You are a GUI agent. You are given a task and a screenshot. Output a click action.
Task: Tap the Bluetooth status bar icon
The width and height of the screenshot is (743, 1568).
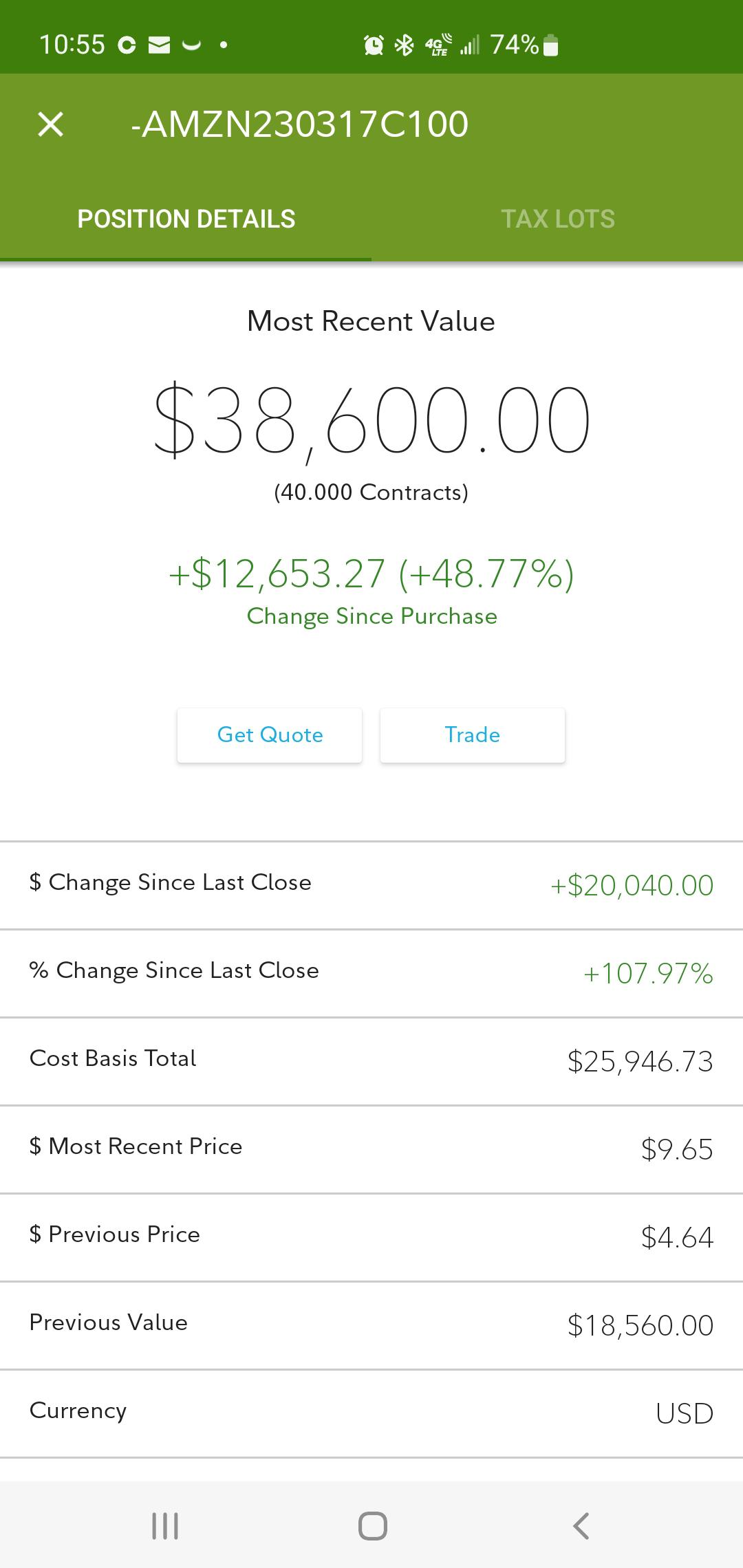click(405, 45)
